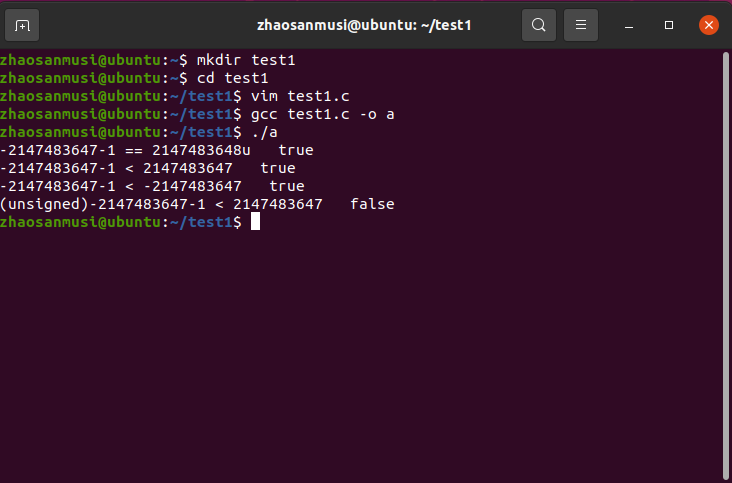Click the 'gcc test1.c -o a' command
Image resolution: width=732 pixels, height=483 pixels.
coord(323,114)
